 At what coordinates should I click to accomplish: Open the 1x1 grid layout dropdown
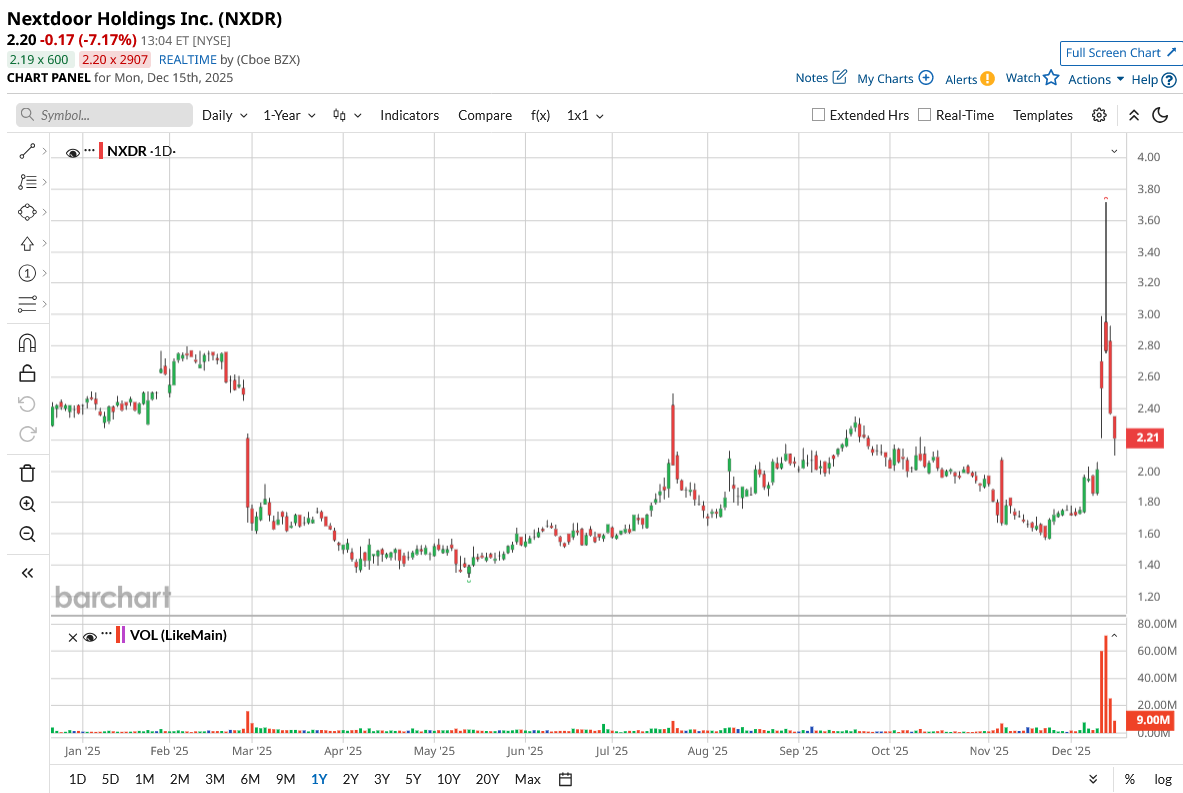[585, 115]
